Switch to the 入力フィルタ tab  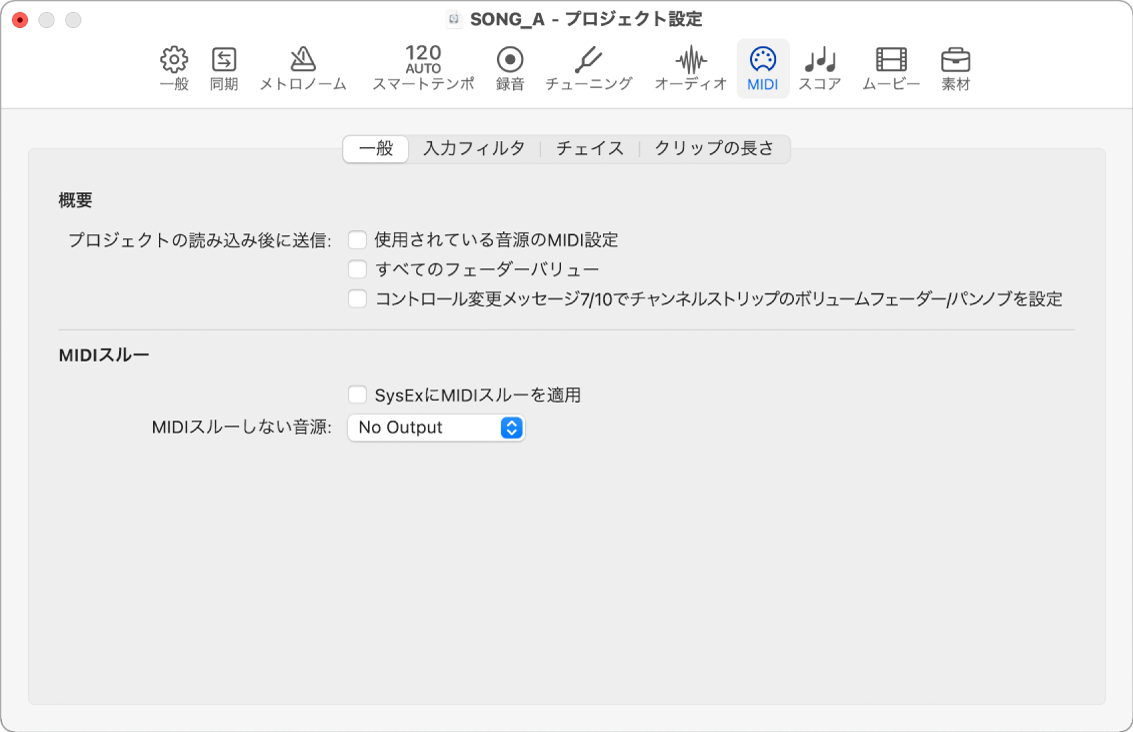[x=474, y=146]
